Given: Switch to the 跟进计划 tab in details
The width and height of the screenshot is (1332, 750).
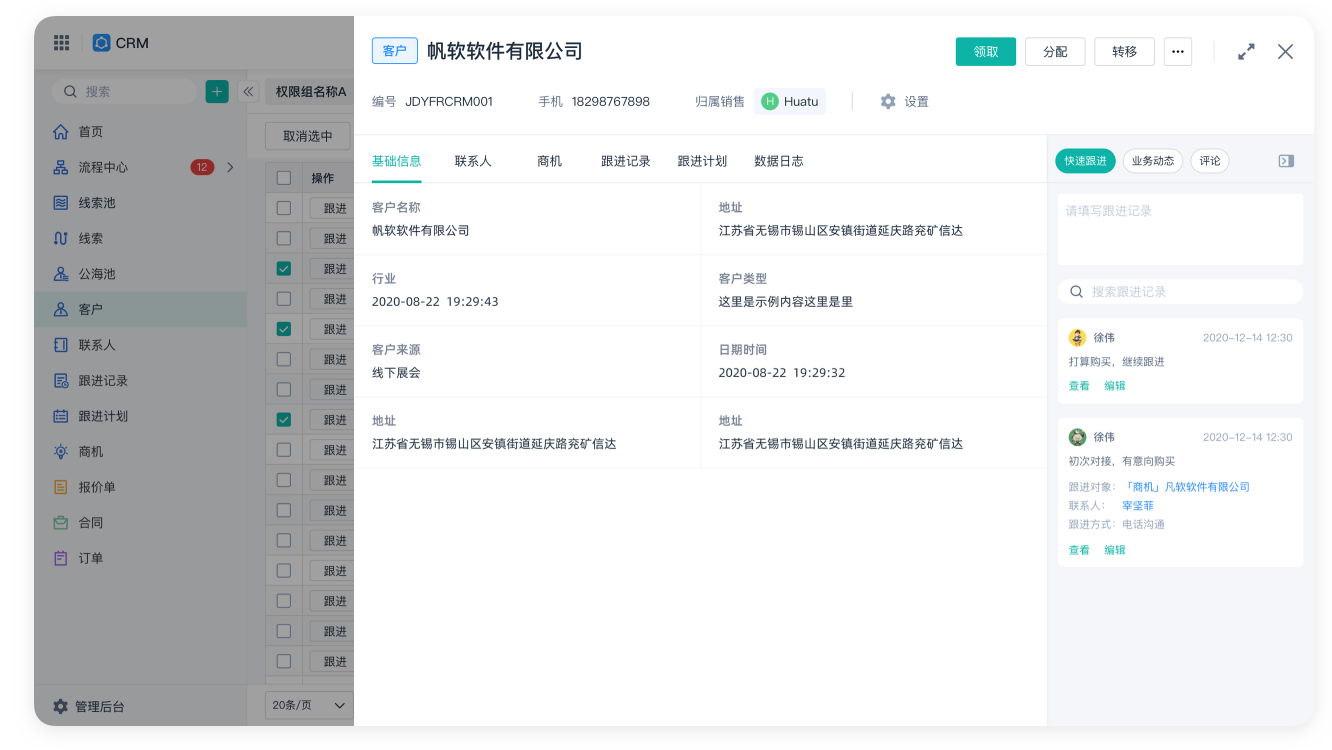Looking at the screenshot, I should [x=702, y=161].
